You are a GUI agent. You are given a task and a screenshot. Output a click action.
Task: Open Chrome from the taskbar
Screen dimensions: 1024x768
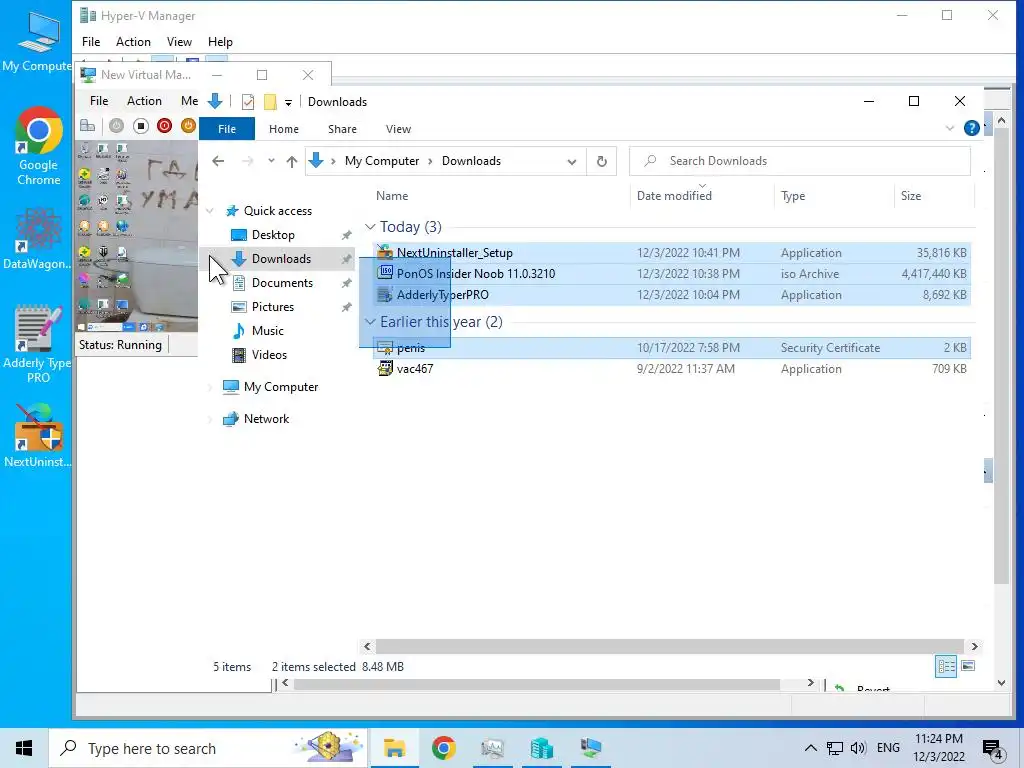click(443, 748)
